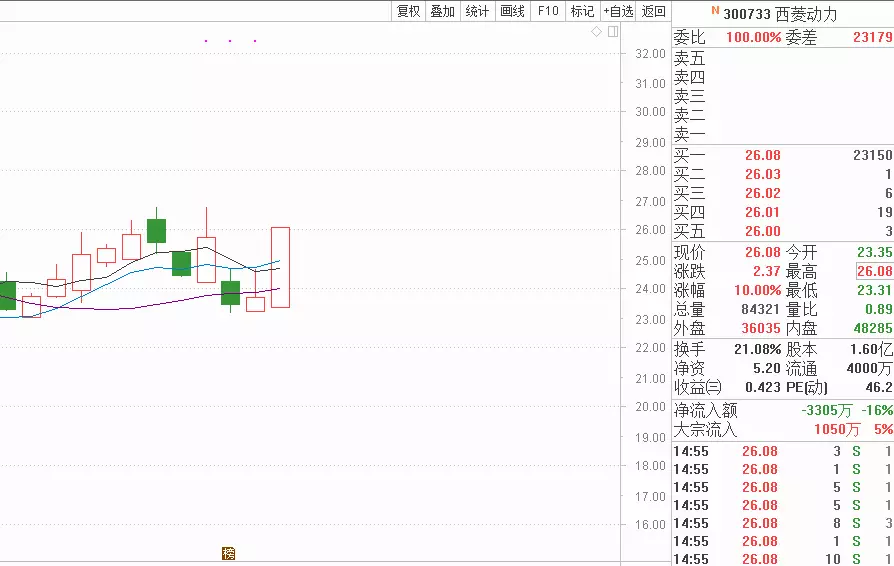Image resolution: width=894 pixels, height=566 pixels.
Task: Select first 14:55 trade tick row
Action: coord(780,451)
